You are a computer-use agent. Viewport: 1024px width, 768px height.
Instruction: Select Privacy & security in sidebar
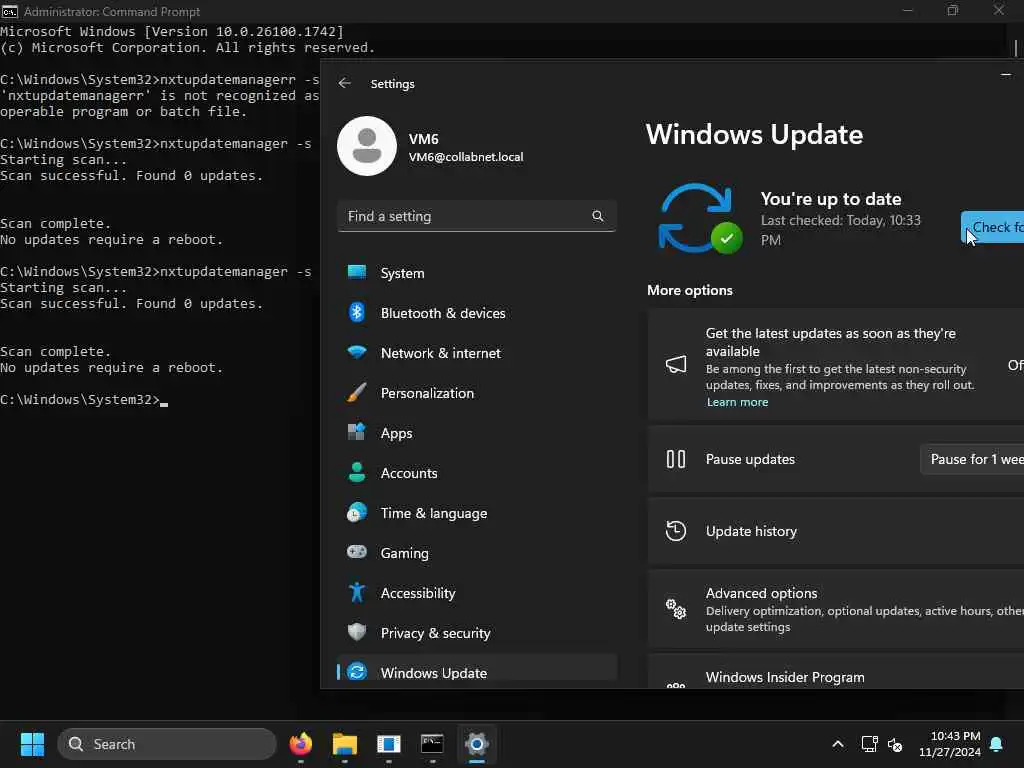(477, 633)
